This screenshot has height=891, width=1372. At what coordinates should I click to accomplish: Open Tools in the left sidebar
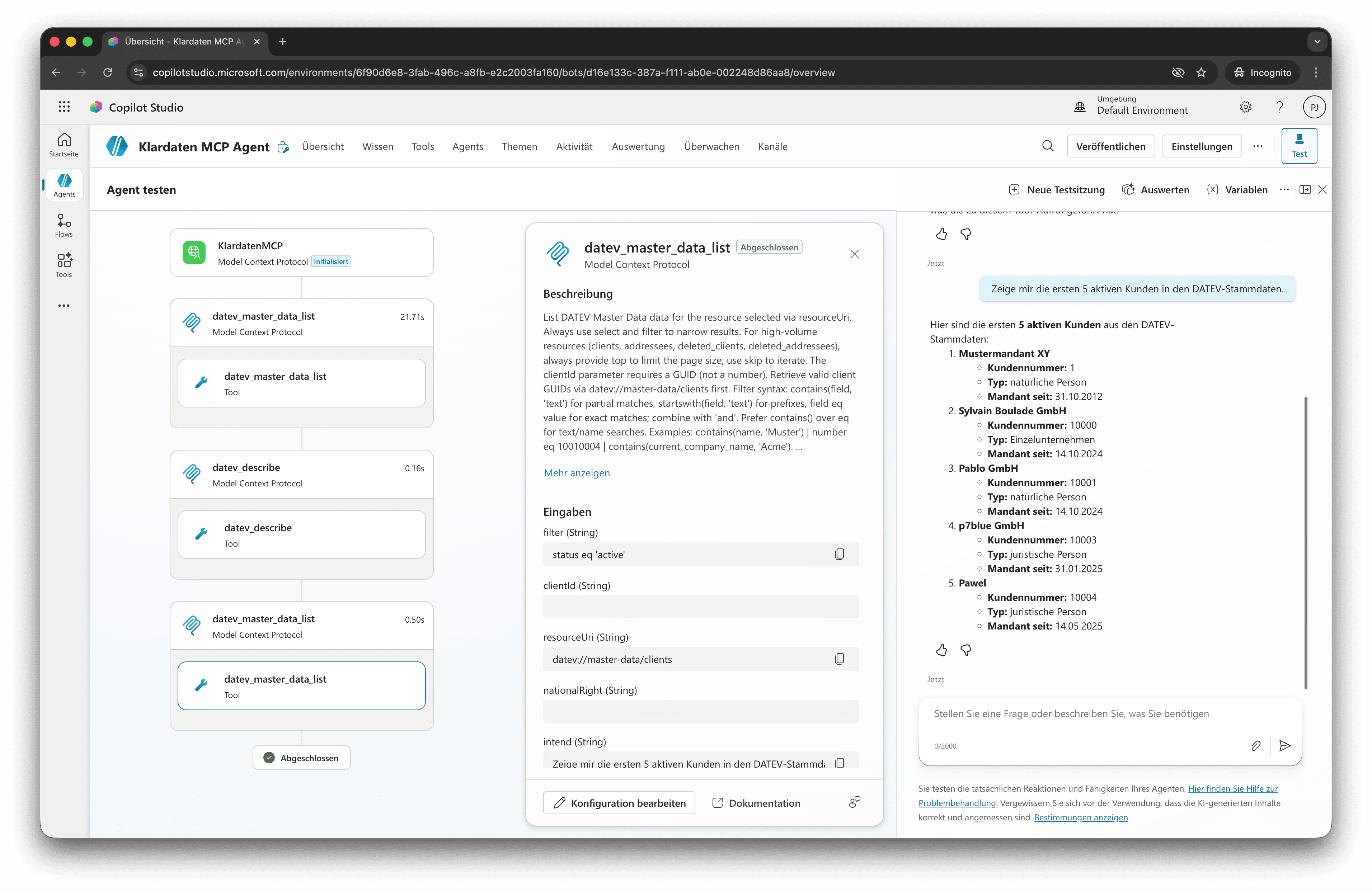tap(64, 265)
